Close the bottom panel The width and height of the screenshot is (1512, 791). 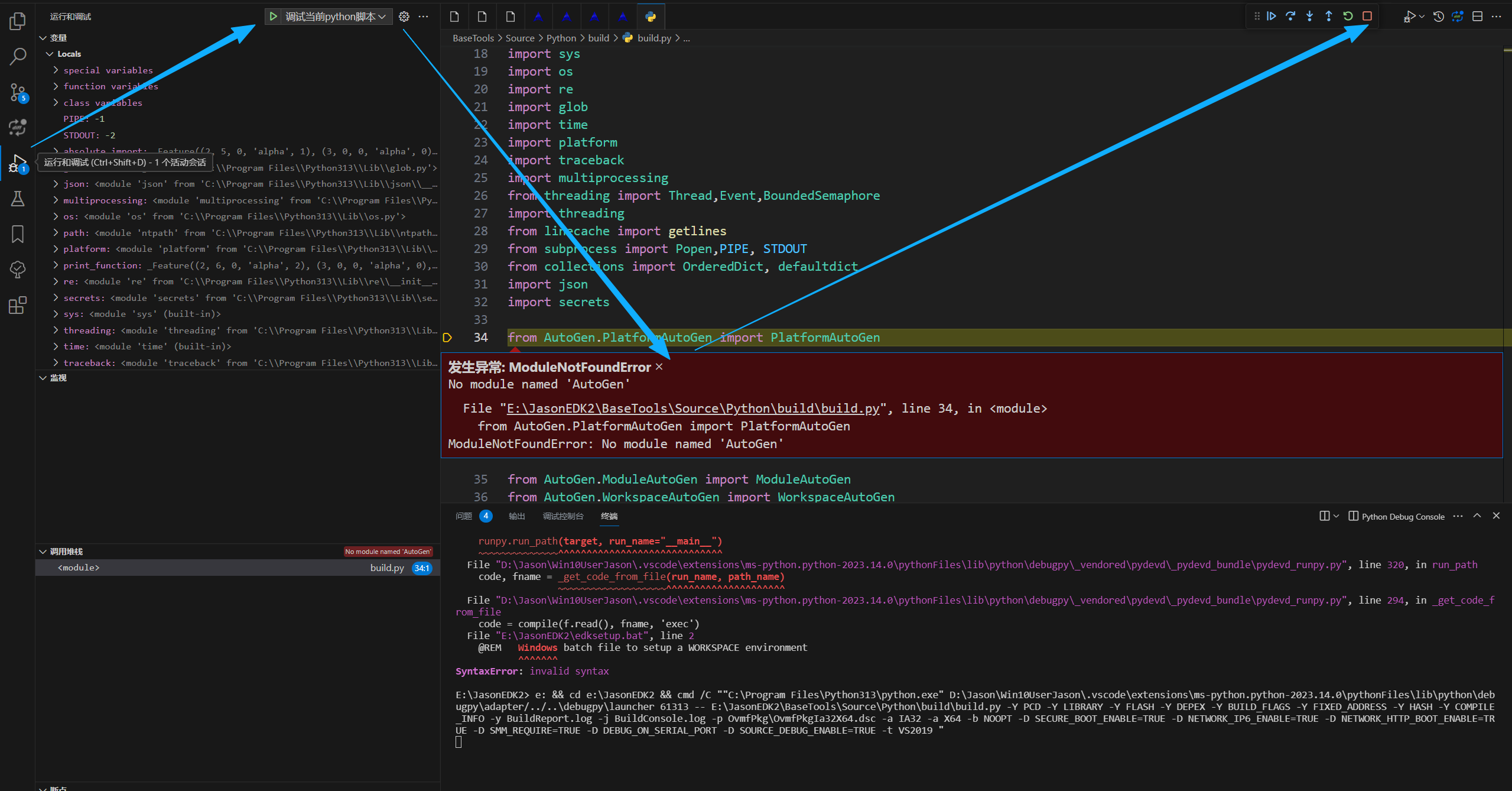tap(1497, 516)
